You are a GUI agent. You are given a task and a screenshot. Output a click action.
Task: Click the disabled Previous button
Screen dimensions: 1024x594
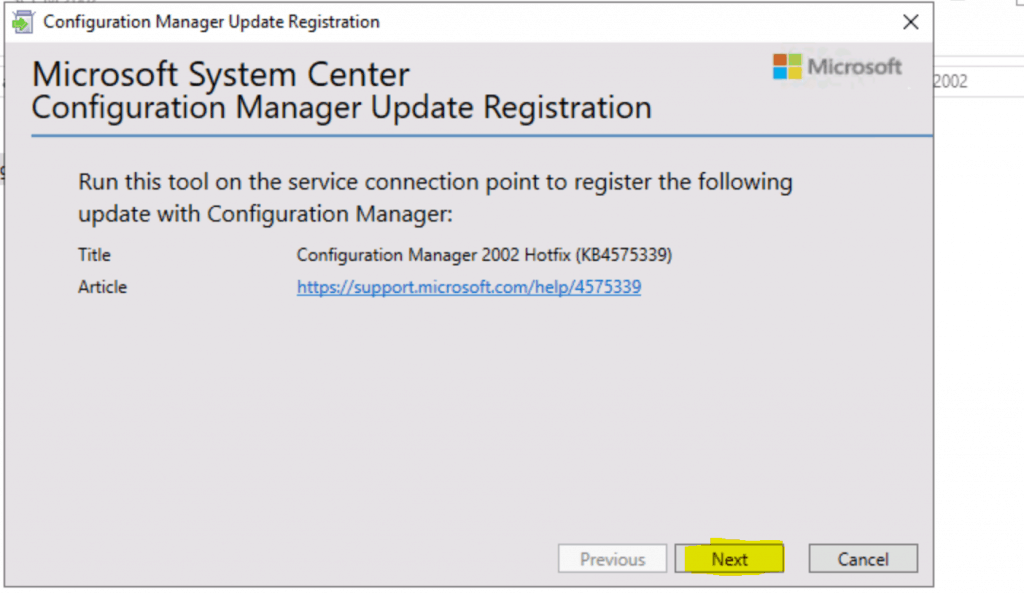click(612, 559)
